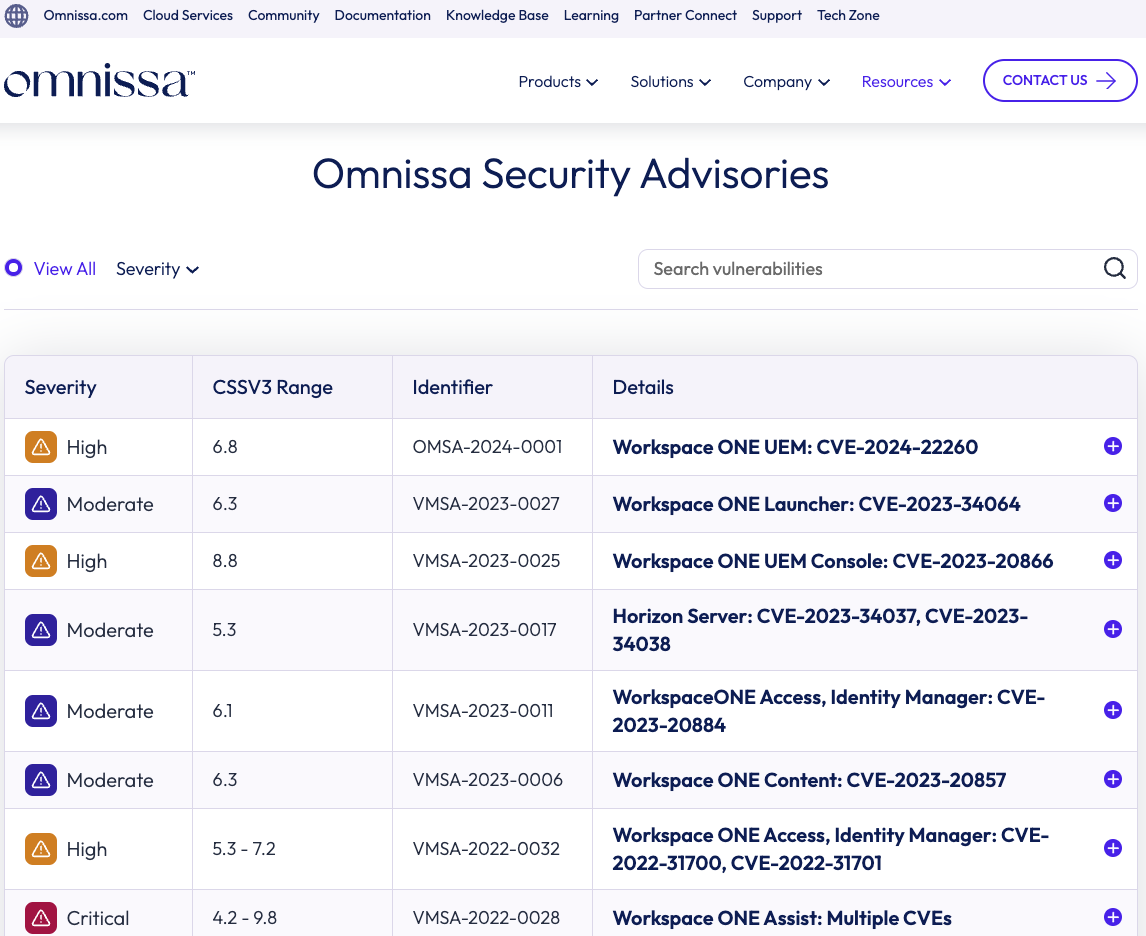Screen dimensions: 1146x936
Task: Click the Omnissa logo
Action: coord(99,82)
